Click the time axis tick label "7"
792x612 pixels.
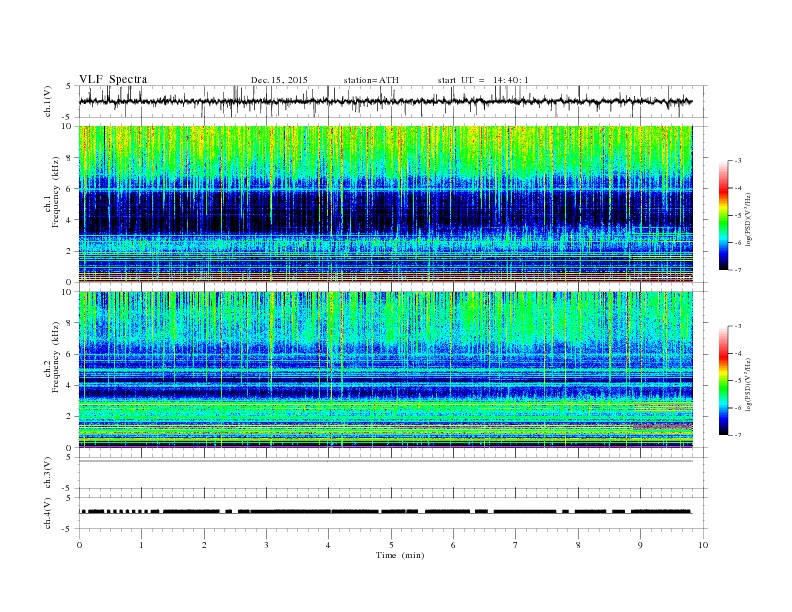point(516,545)
